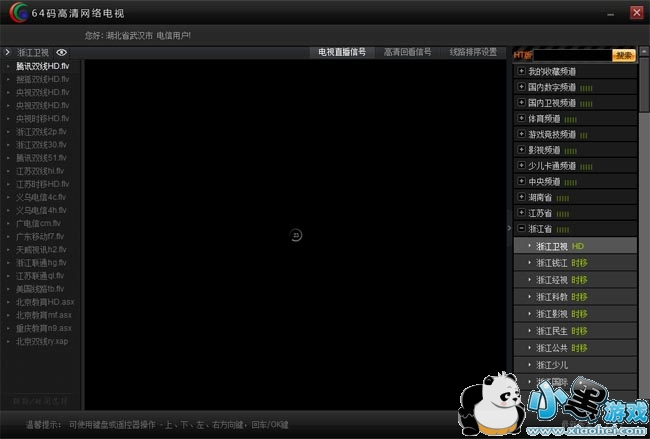Choose the 江苏联通ql.flv source
The height and width of the screenshot is (439, 650).
click(40, 276)
